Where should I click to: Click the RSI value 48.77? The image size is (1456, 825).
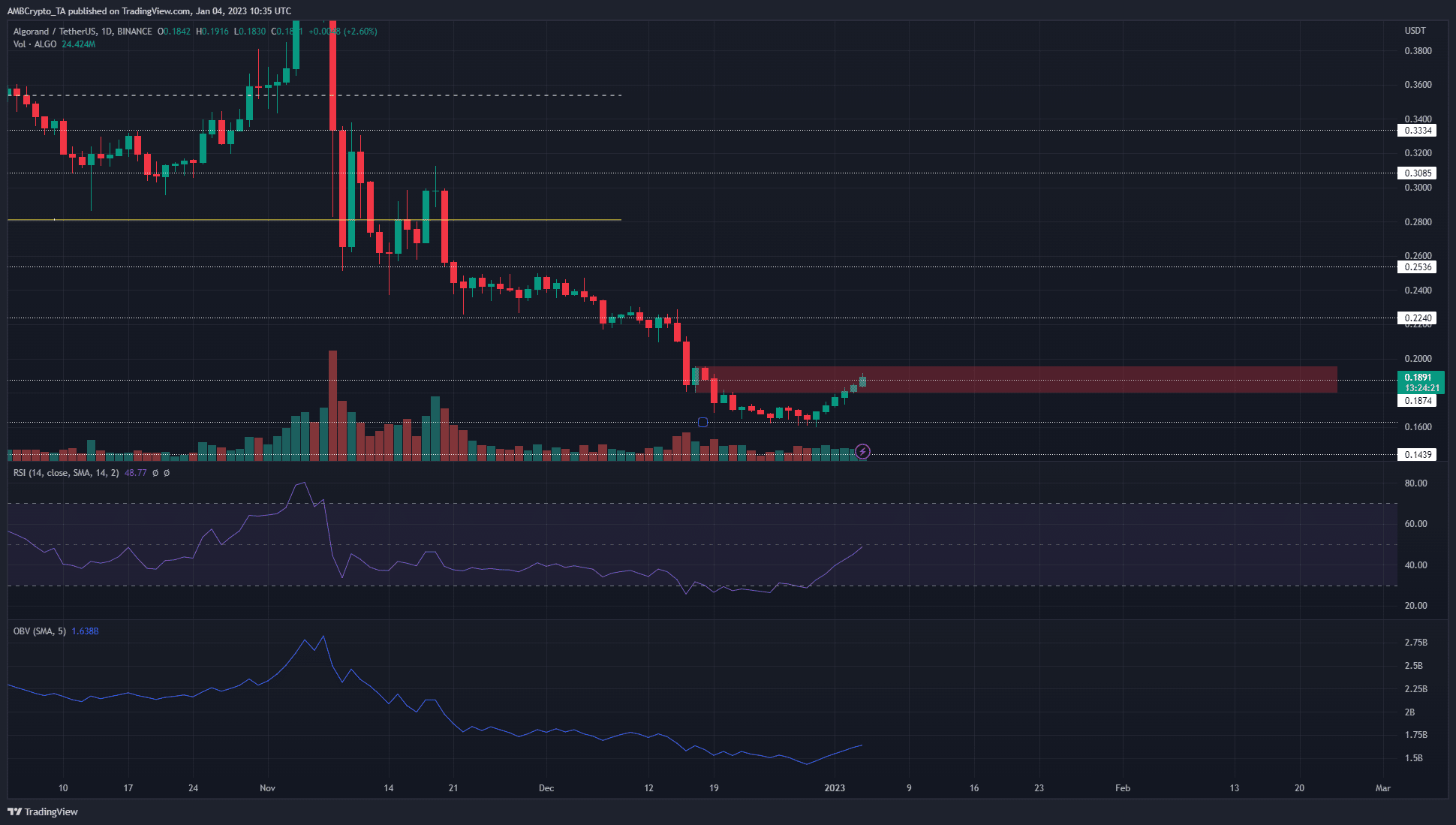[x=135, y=473]
